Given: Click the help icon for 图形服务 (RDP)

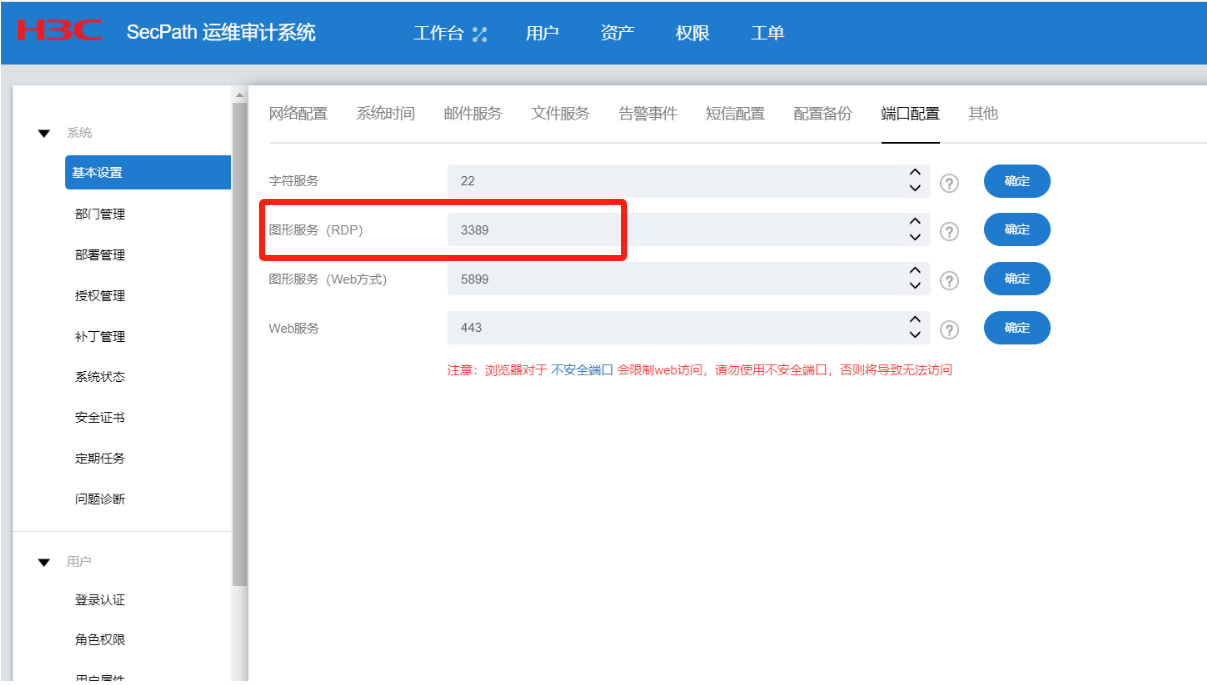Looking at the screenshot, I should tap(950, 232).
